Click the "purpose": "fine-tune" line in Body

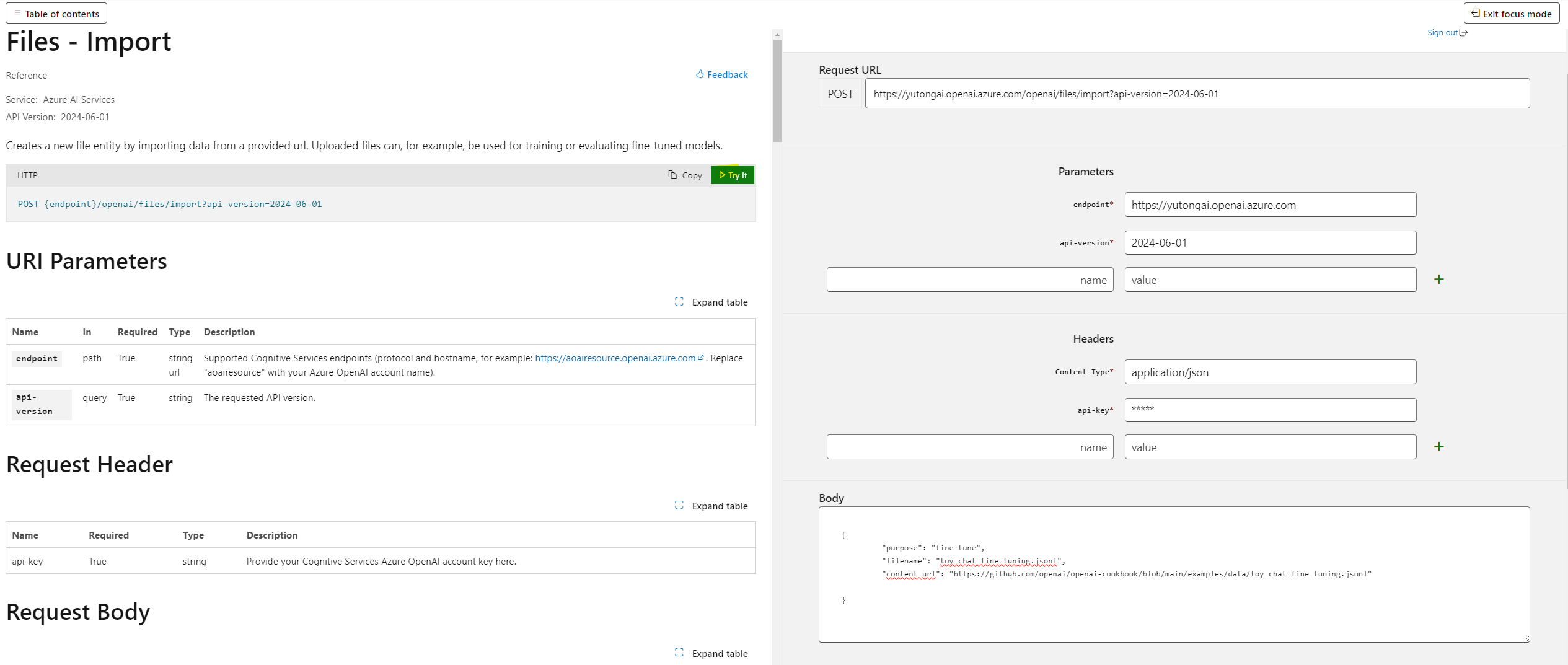click(x=933, y=548)
